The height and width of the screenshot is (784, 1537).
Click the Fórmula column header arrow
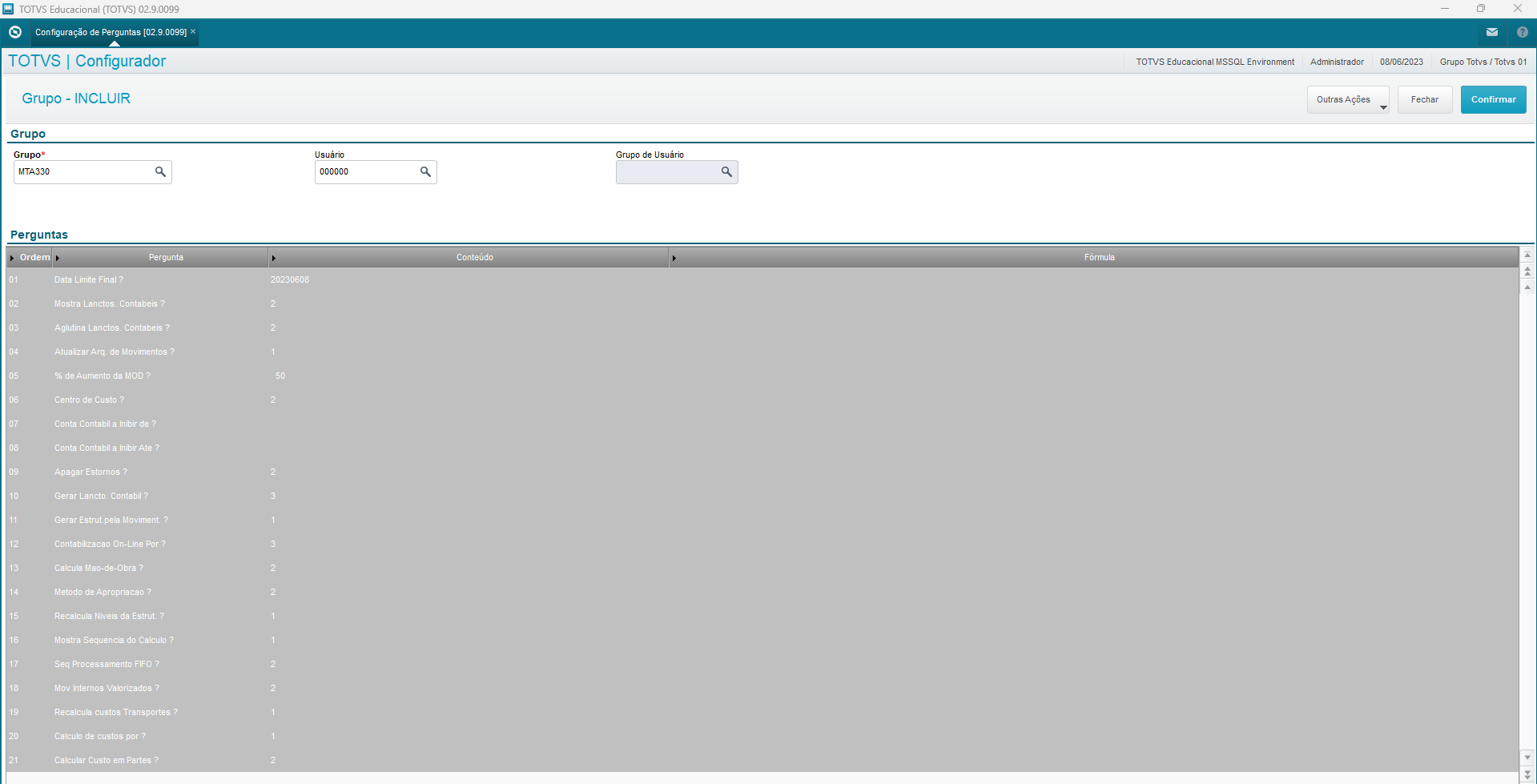click(x=674, y=258)
